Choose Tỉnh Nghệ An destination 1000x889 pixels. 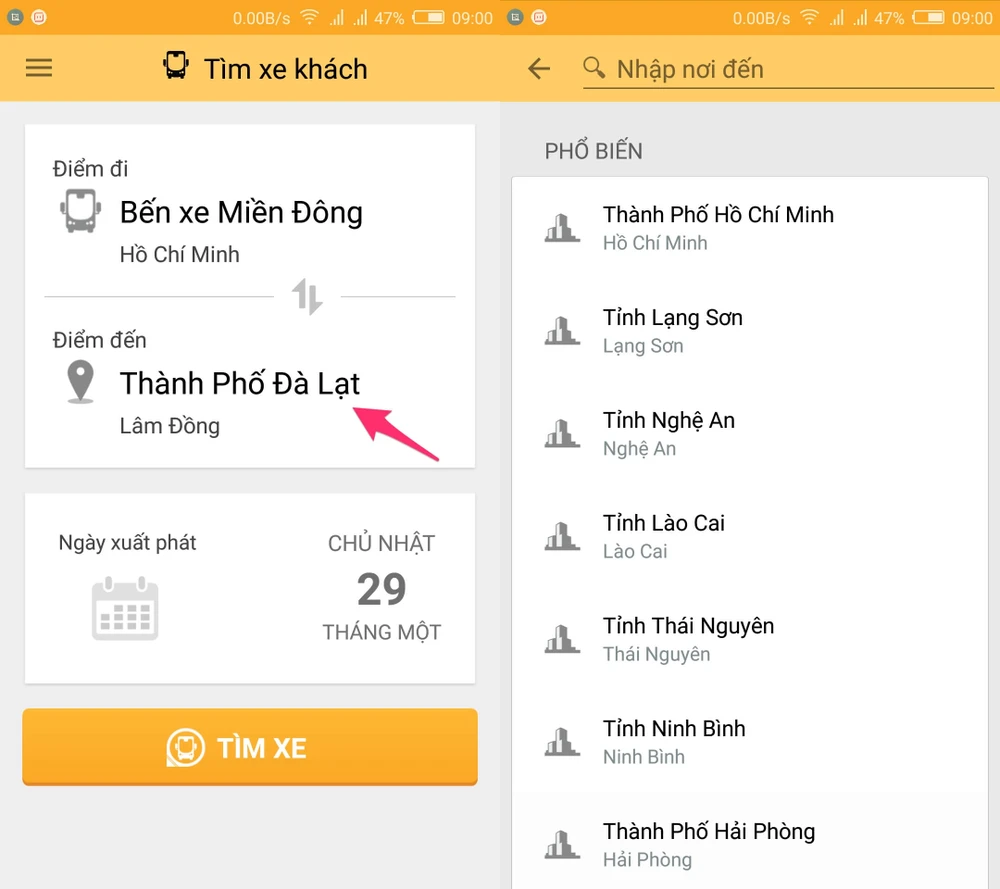pyautogui.click(x=749, y=434)
